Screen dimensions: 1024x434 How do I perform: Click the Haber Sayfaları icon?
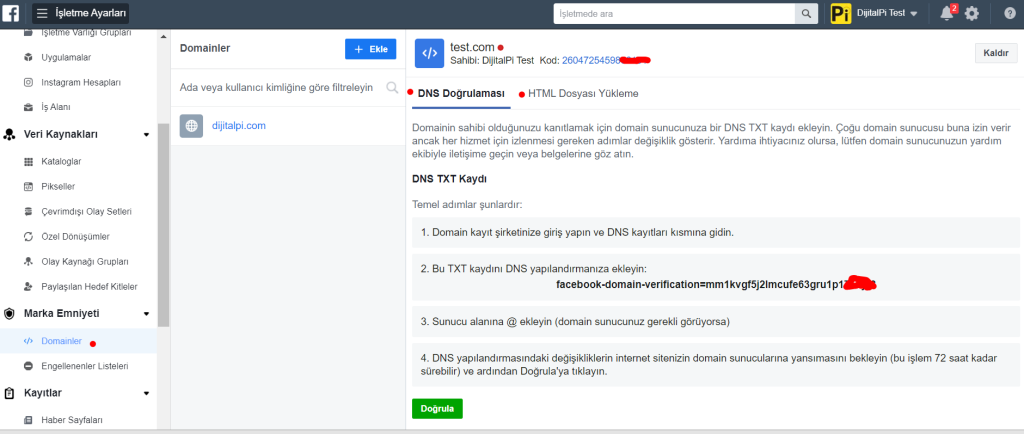click(x=28, y=420)
